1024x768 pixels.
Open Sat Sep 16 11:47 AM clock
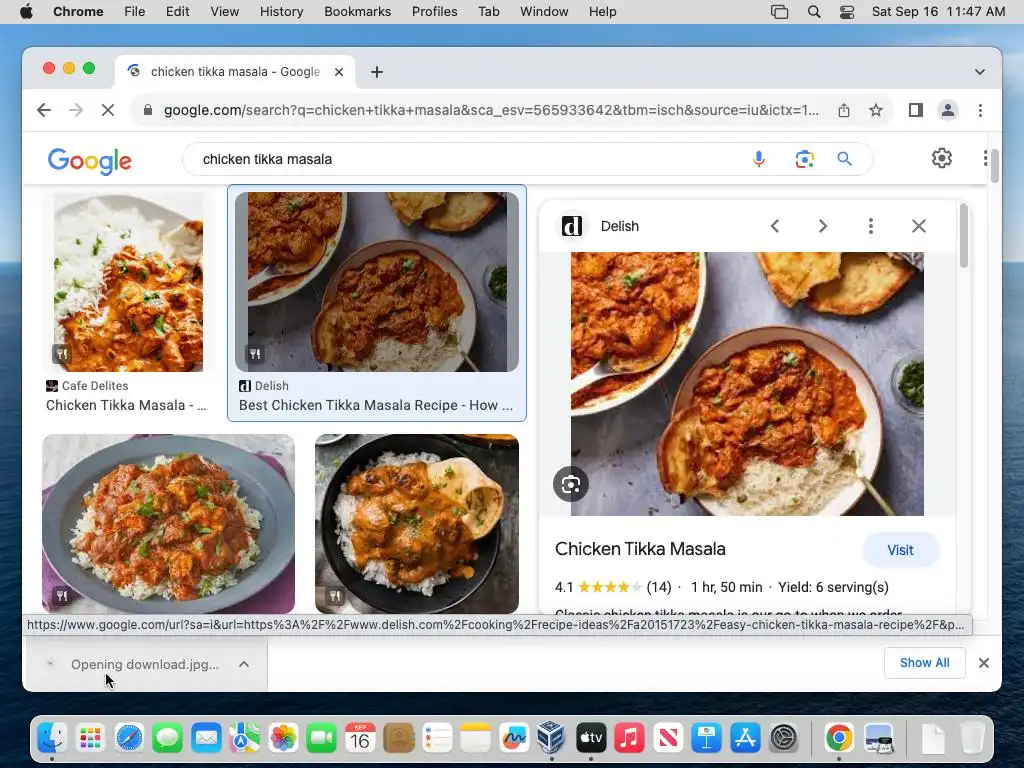[938, 12]
